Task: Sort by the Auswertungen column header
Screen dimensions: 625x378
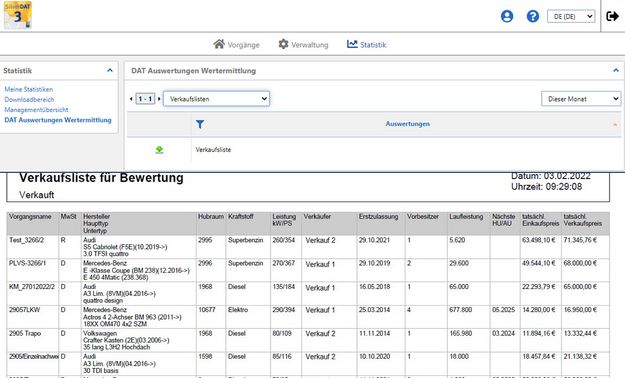Action: (407, 124)
